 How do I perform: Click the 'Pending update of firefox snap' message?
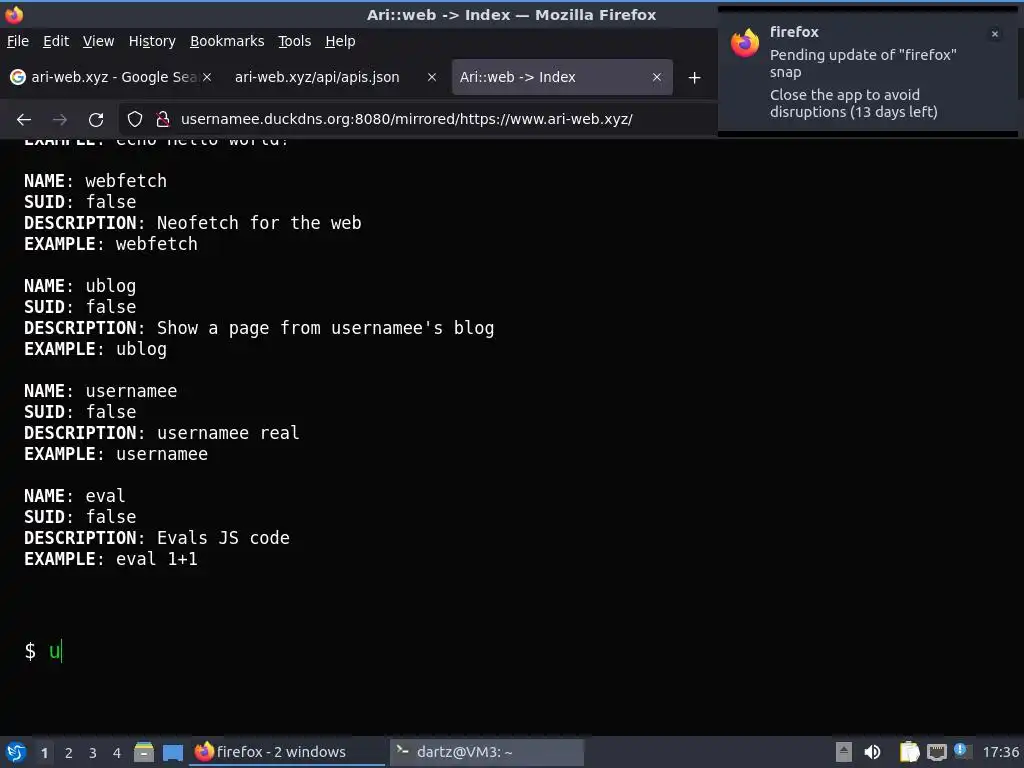pos(863,63)
